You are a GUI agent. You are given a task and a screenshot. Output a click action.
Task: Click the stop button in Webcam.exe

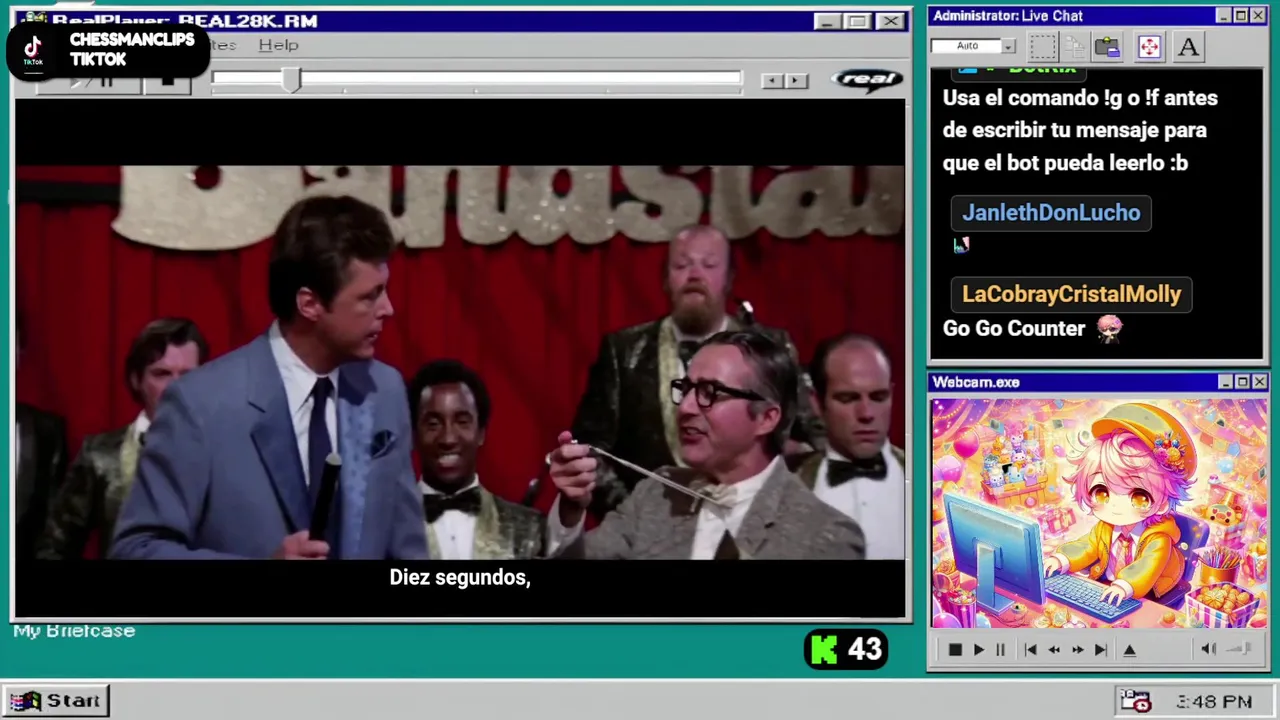(x=955, y=650)
